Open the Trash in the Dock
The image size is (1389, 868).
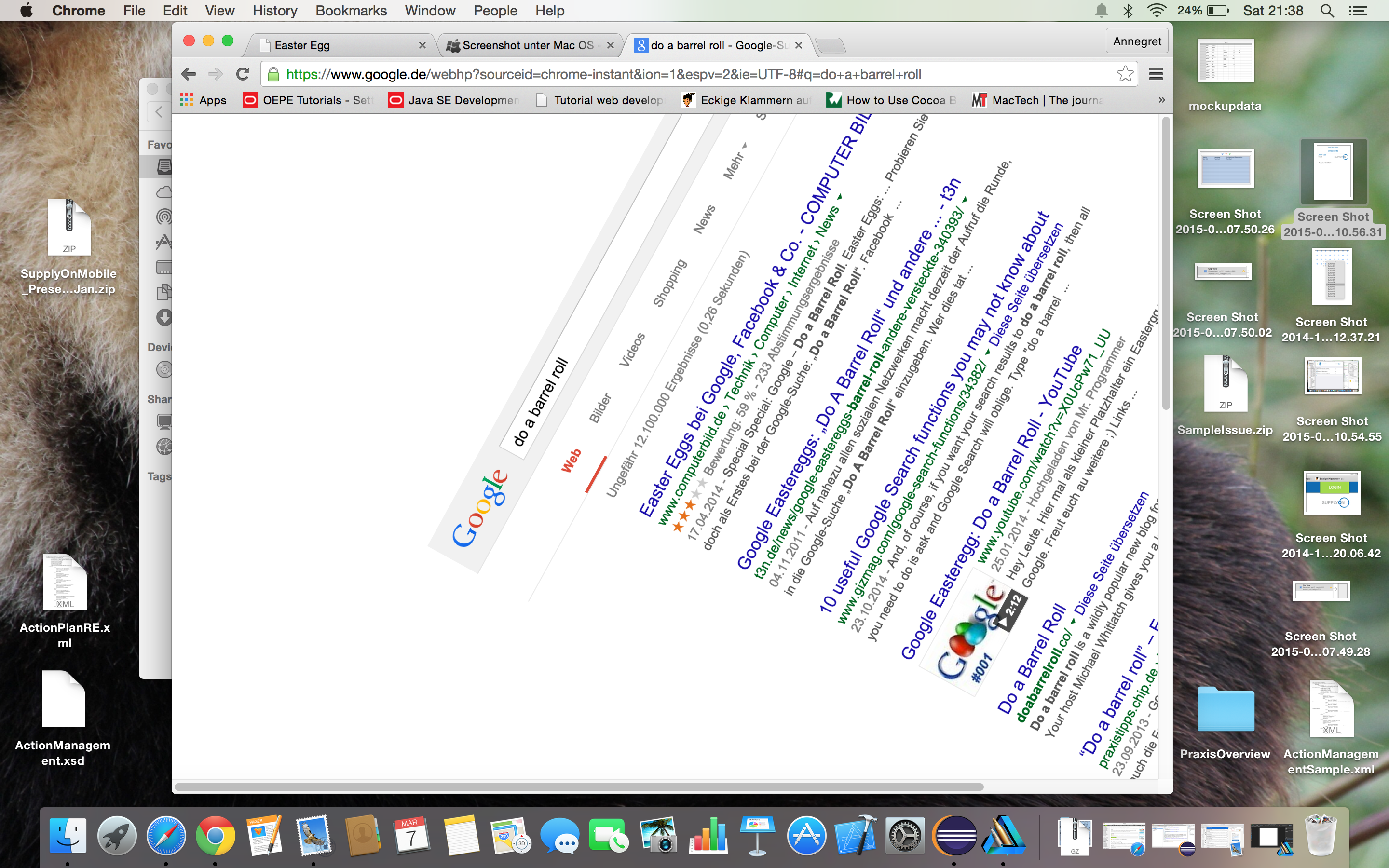point(1321,835)
